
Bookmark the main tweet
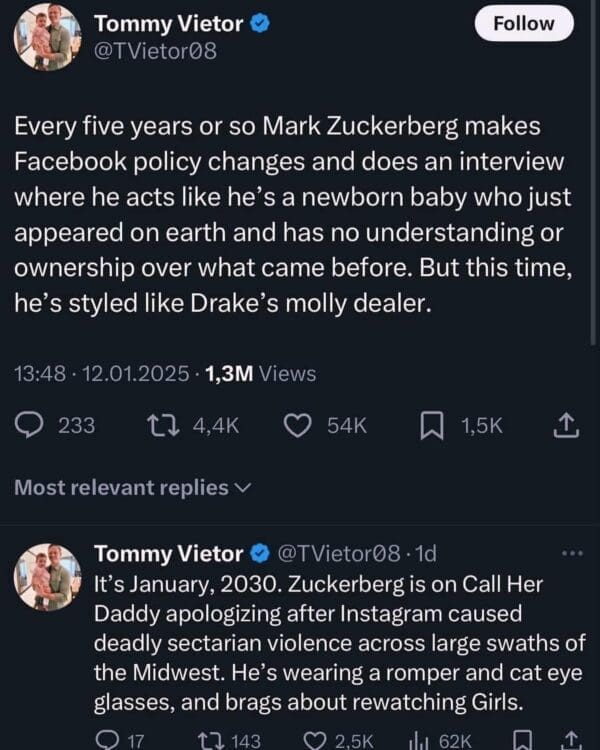click(x=430, y=426)
